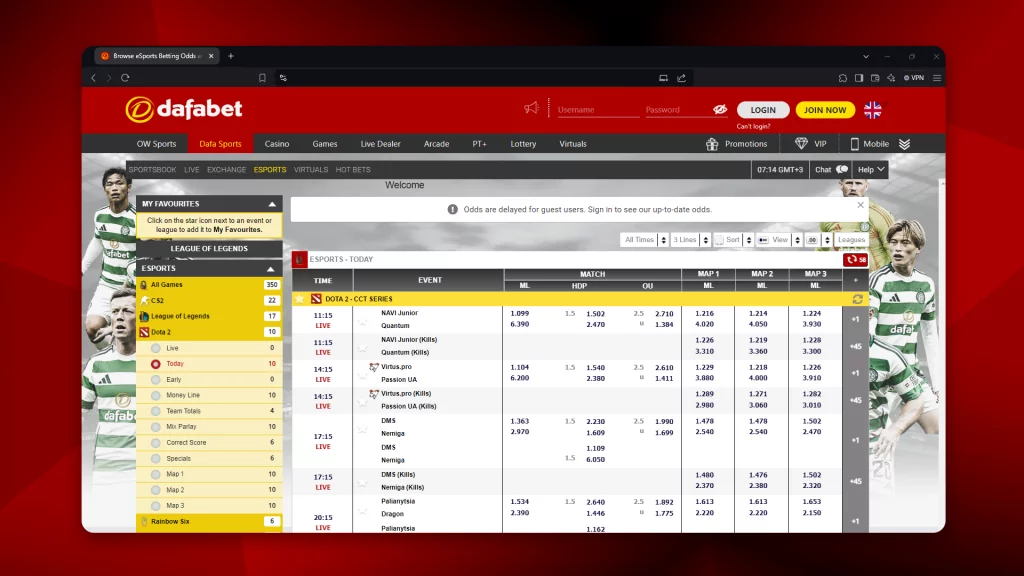The height and width of the screenshot is (576, 1024).
Task: Favourite the NAVI Junior vs Quantum match
Action: pyautogui.click(x=362, y=320)
